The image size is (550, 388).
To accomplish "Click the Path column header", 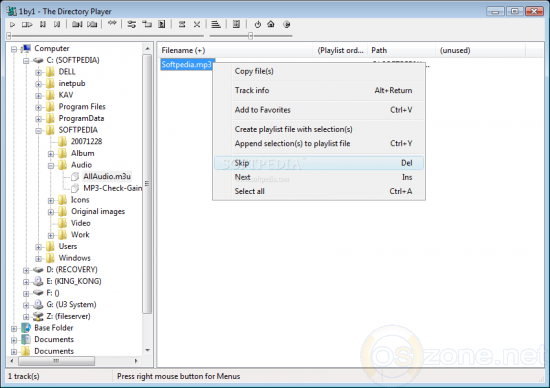I will tap(401, 51).
